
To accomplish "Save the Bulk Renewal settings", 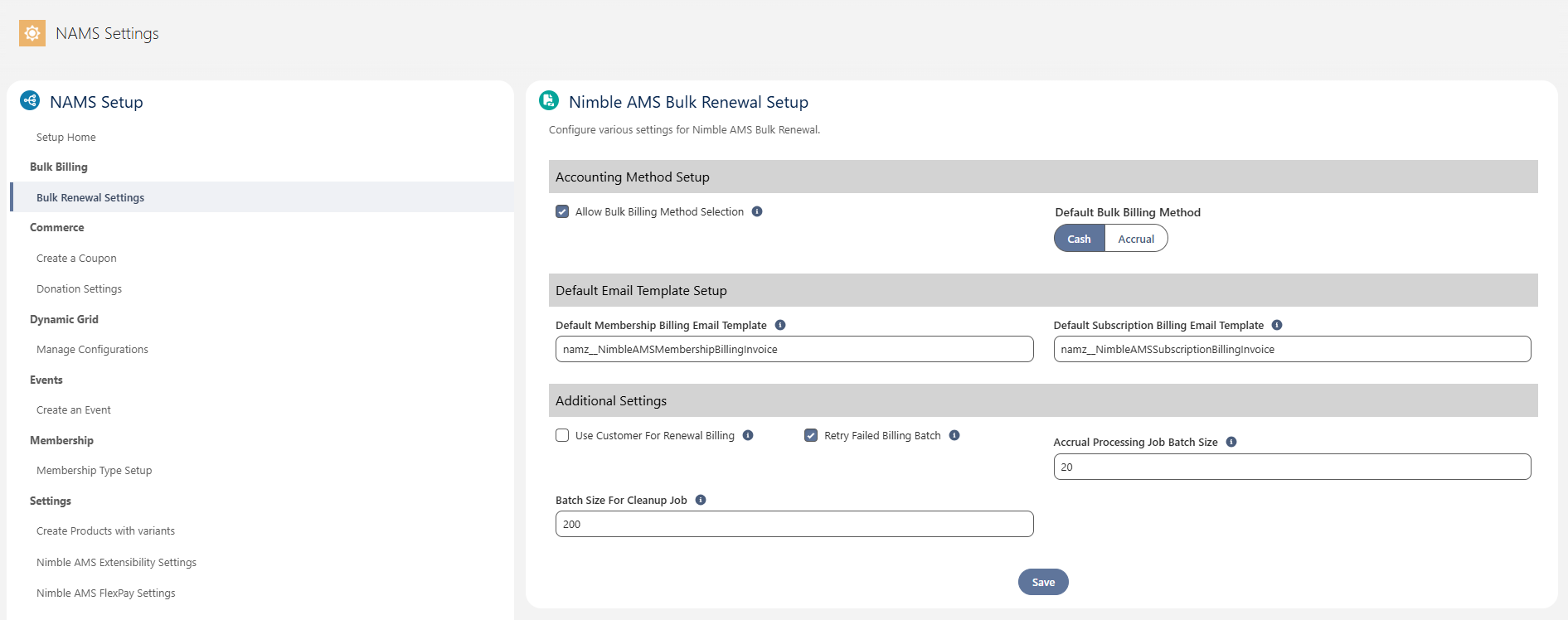I will pos(1043,582).
